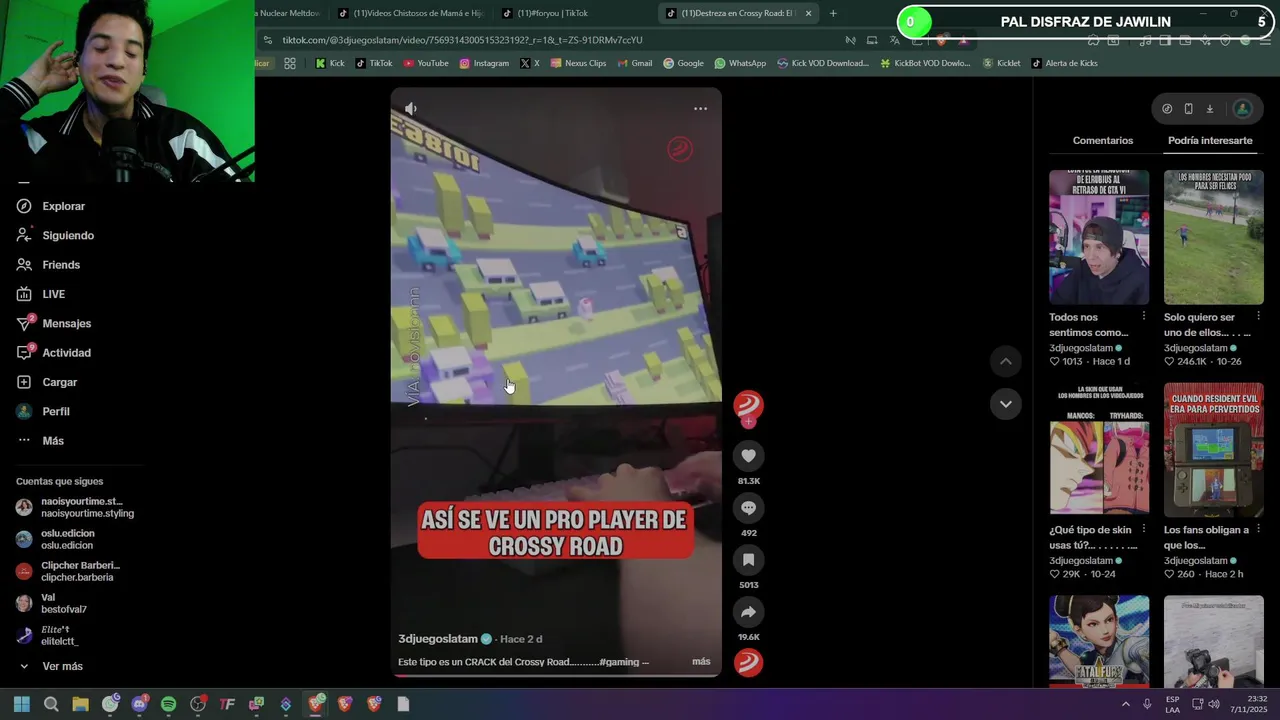The image size is (1280, 720).
Task: Open options for 'Los fans obligan a' card
Action: pyautogui.click(x=1258, y=530)
